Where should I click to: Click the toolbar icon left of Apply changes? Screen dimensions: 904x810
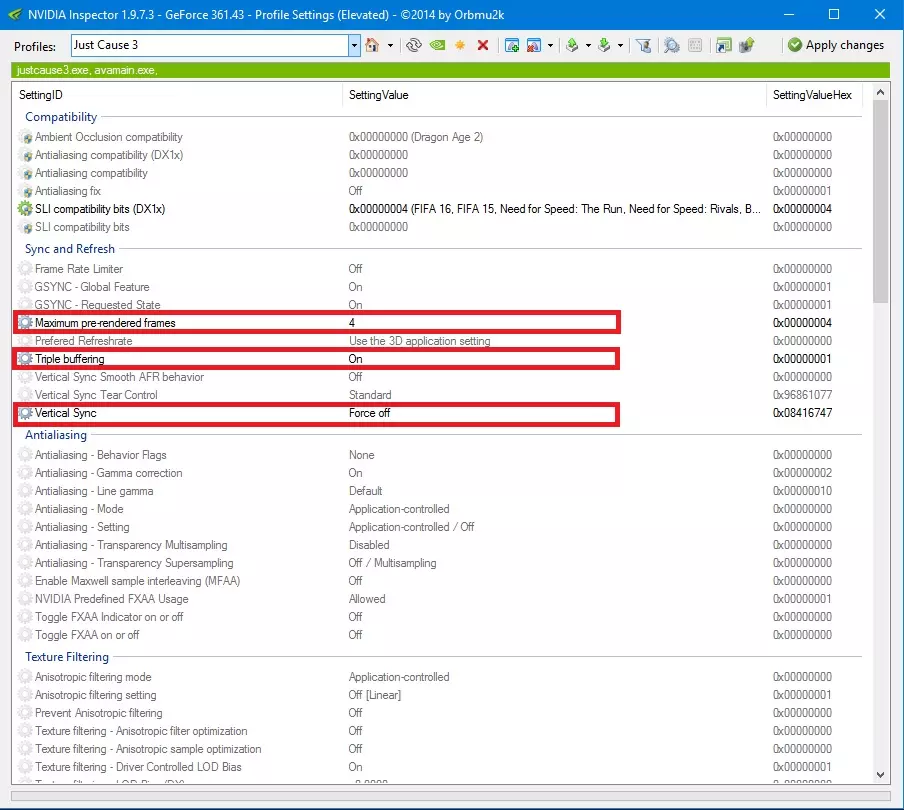tap(747, 45)
